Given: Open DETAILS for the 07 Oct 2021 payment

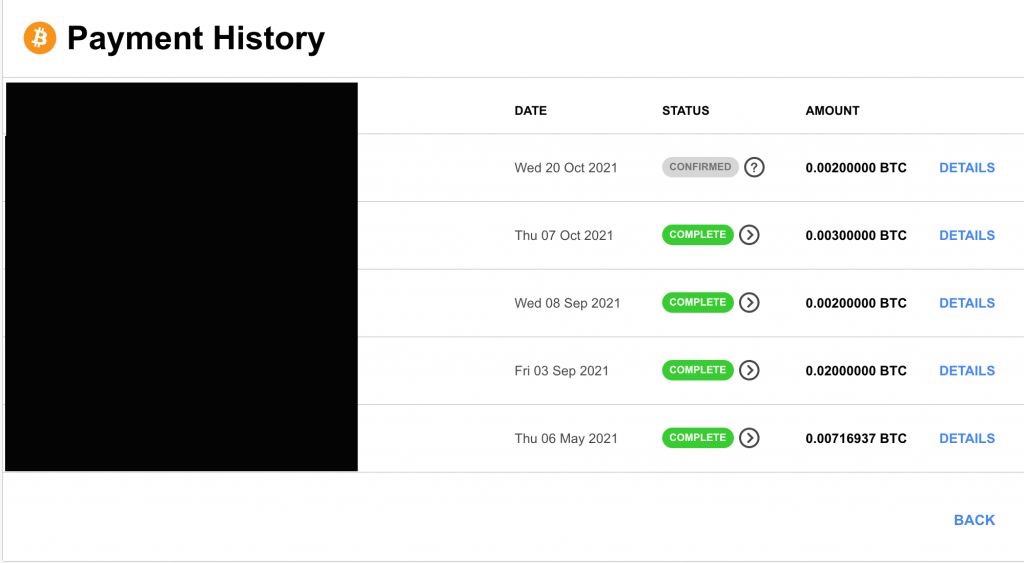Looking at the screenshot, I should [x=967, y=236].
